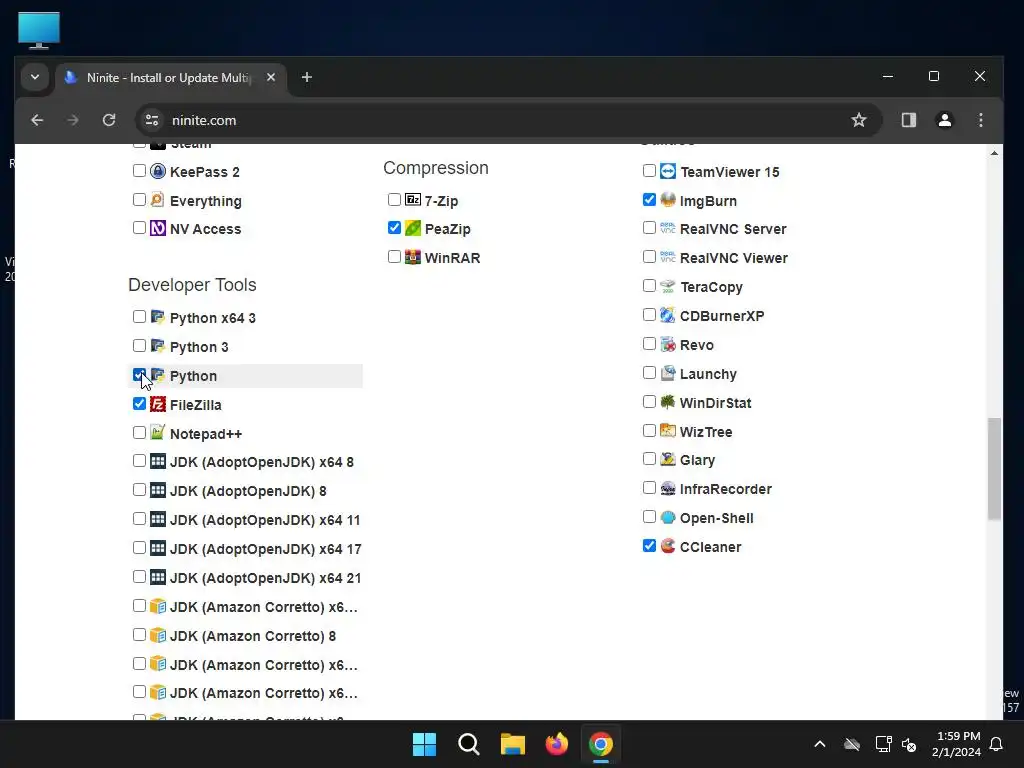Bookmark this page with the star icon
The height and width of the screenshot is (768, 1024).
point(859,120)
